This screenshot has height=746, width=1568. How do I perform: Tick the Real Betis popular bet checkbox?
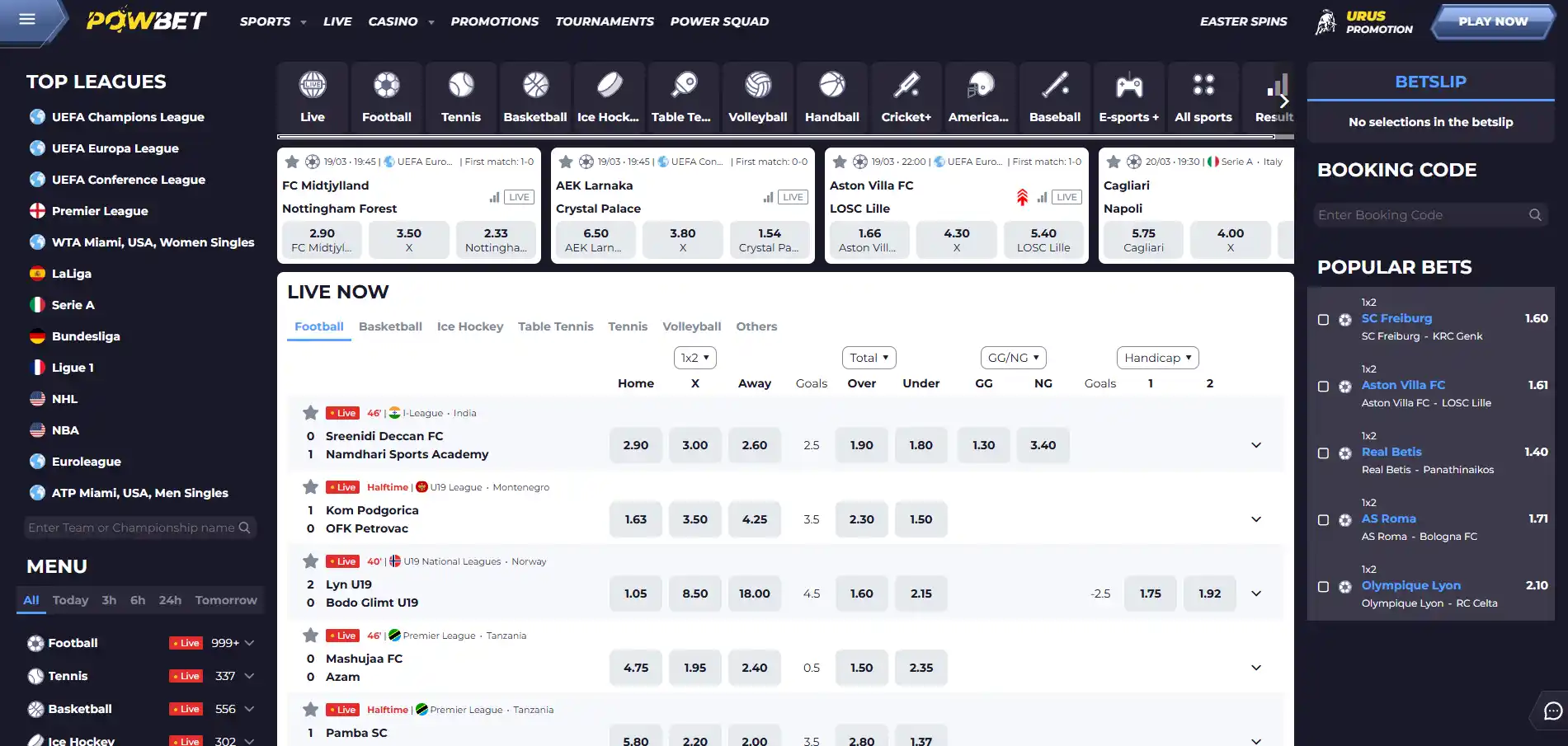[1323, 453]
